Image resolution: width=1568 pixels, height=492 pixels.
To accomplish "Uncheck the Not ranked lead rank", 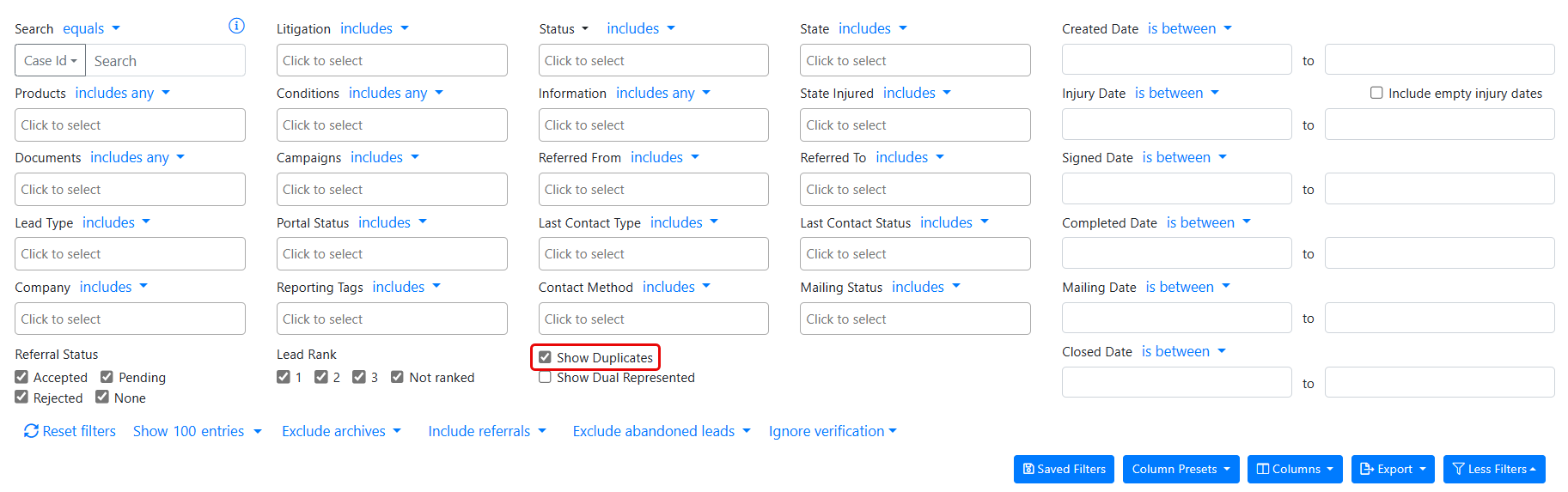I will tap(397, 377).
